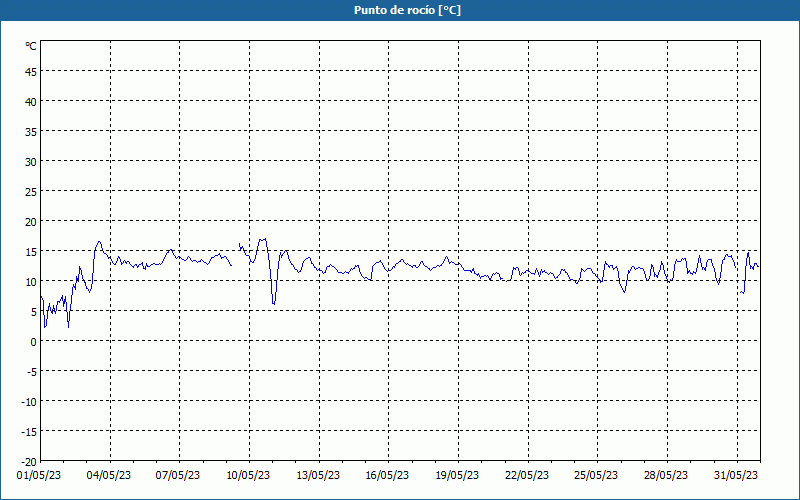
Task: Click the y-axis value 40
Action: [31, 102]
